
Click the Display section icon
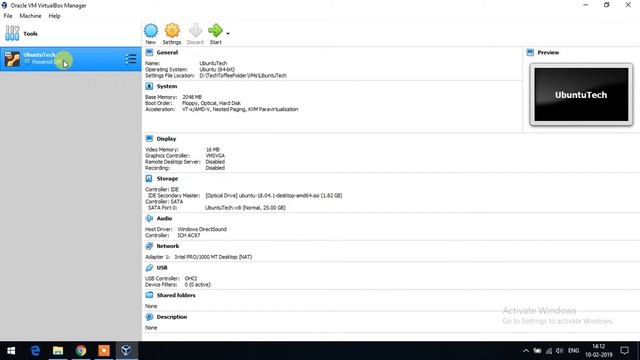149,139
